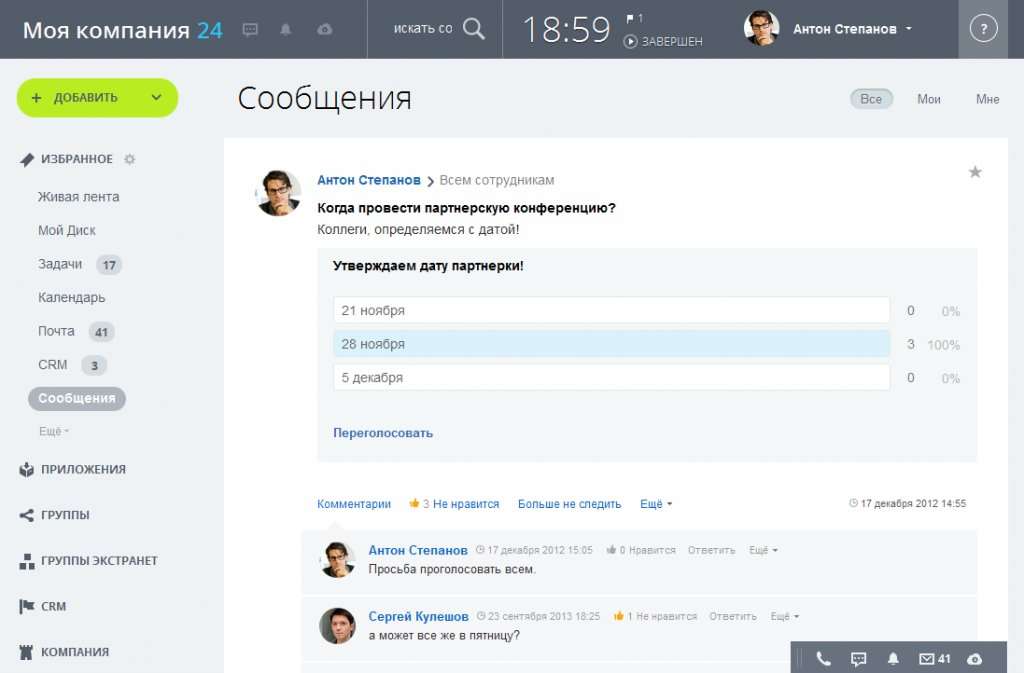The width and height of the screenshot is (1024, 673).
Task: Click vote count 3 for 28 ноября
Action: 910,344
